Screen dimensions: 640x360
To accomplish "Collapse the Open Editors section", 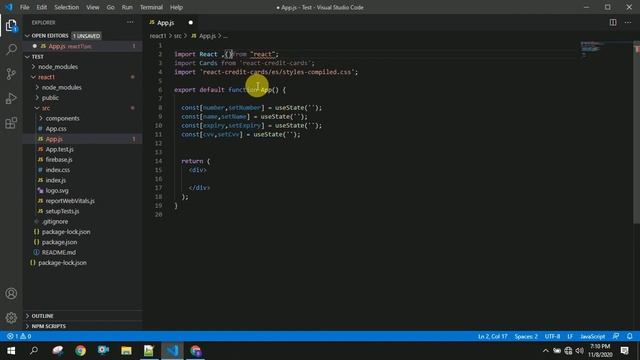I will (x=27, y=36).
